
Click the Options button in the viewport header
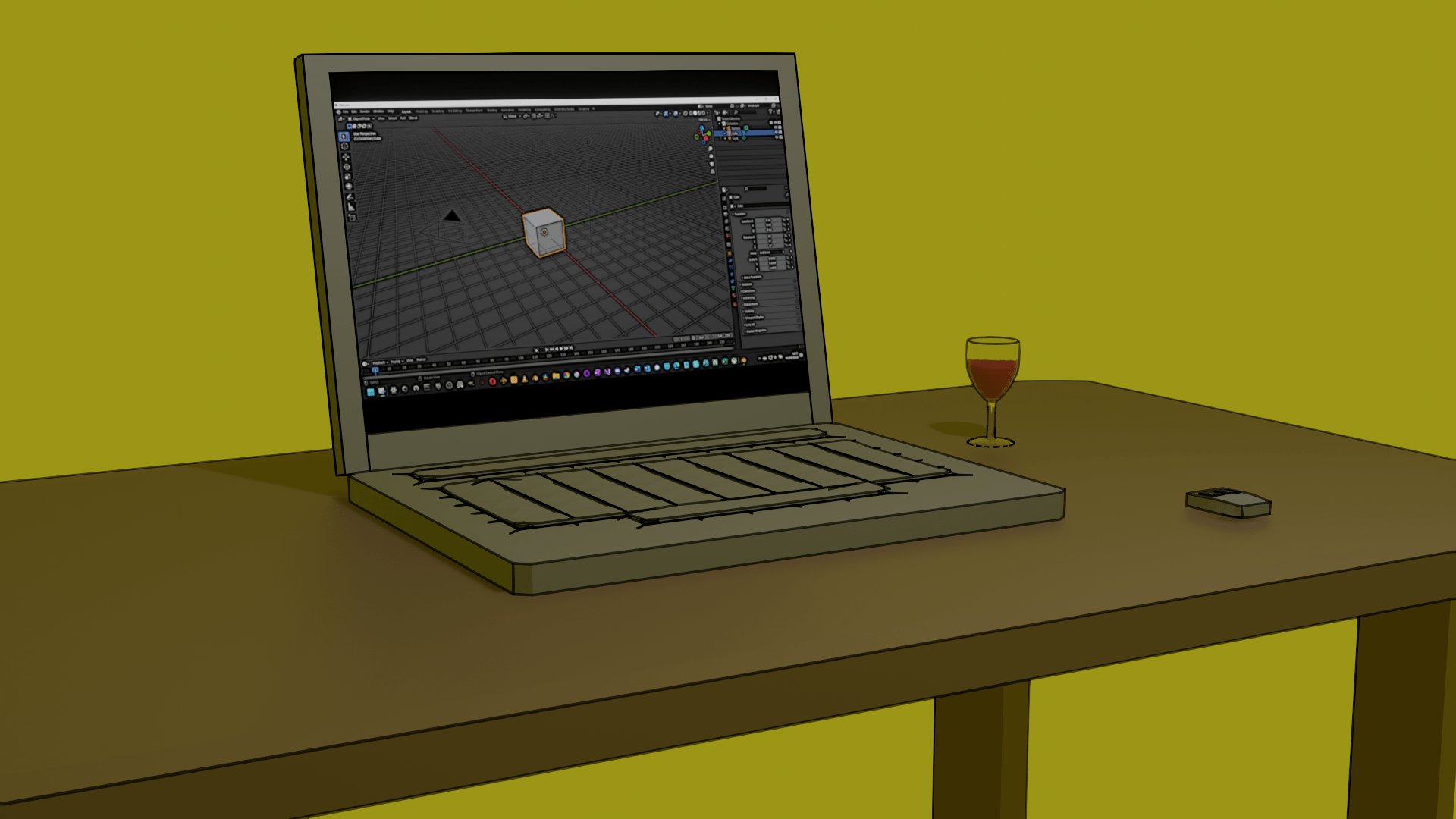(x=704, y=120)
